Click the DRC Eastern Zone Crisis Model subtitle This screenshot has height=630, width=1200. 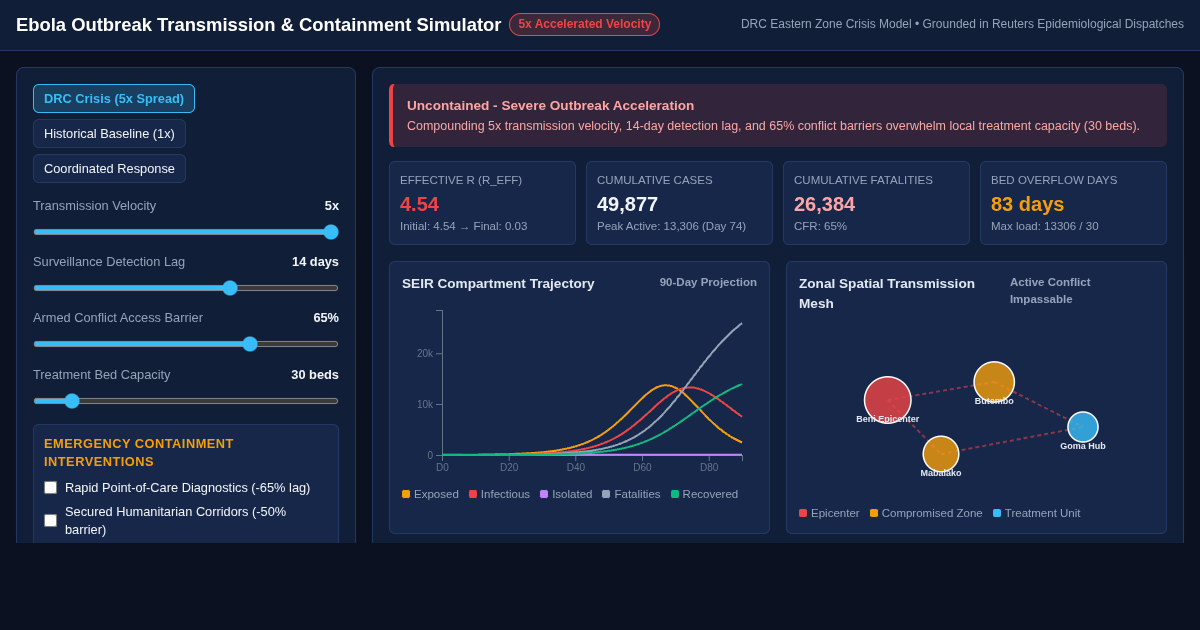[962, 24]
